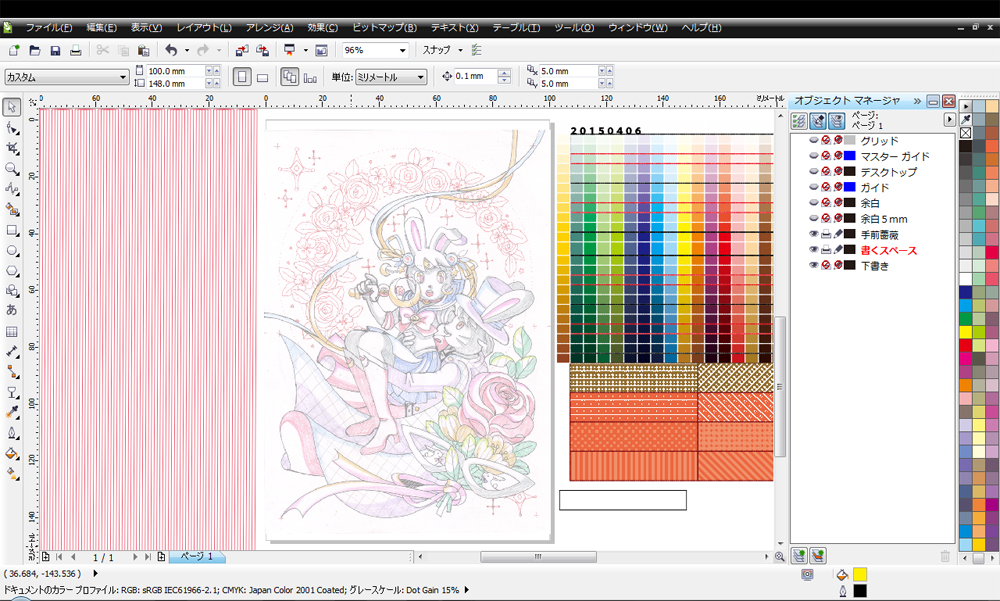
Task: Open the ファイル(F) menu
Action: (x=48, y=27)
